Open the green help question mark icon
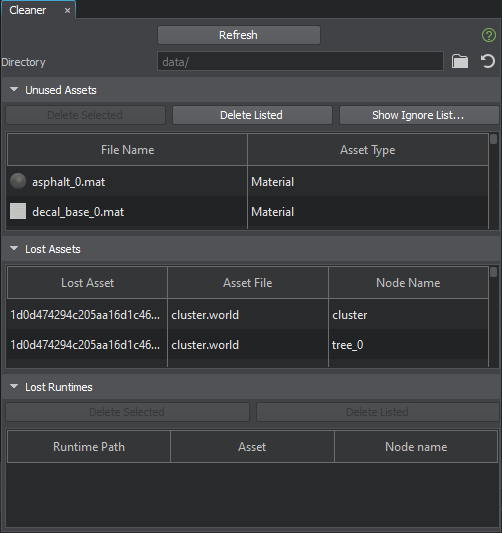This screenshot has height=533, width=502. 488,35
